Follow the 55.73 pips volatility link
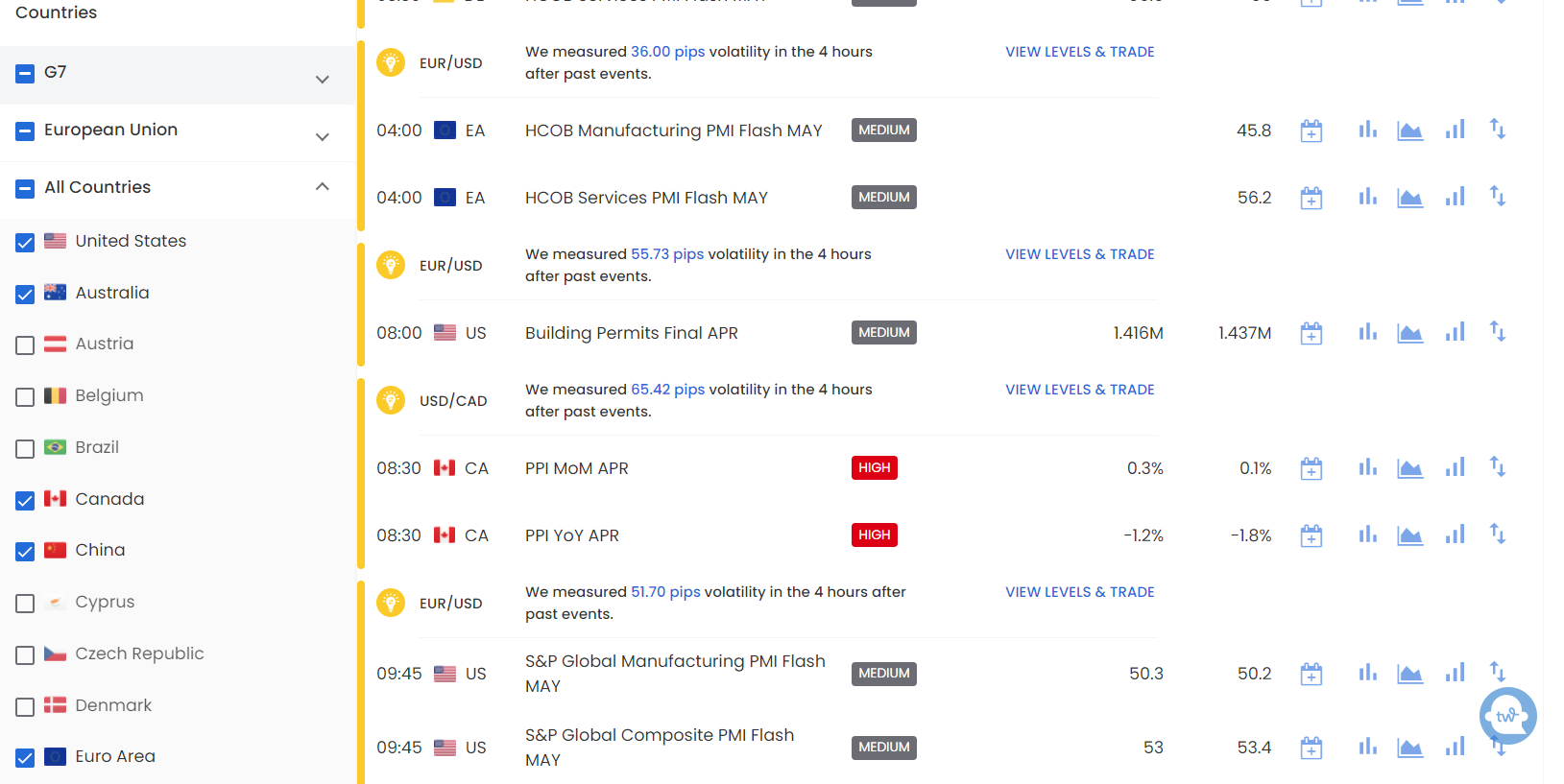 667,254
